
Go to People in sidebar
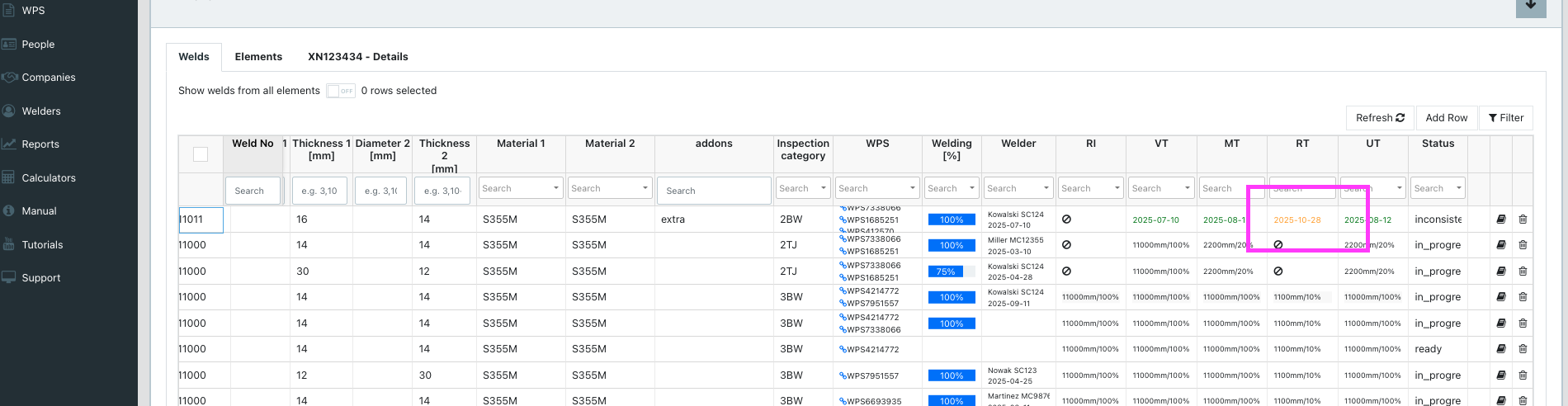[38, 45]
